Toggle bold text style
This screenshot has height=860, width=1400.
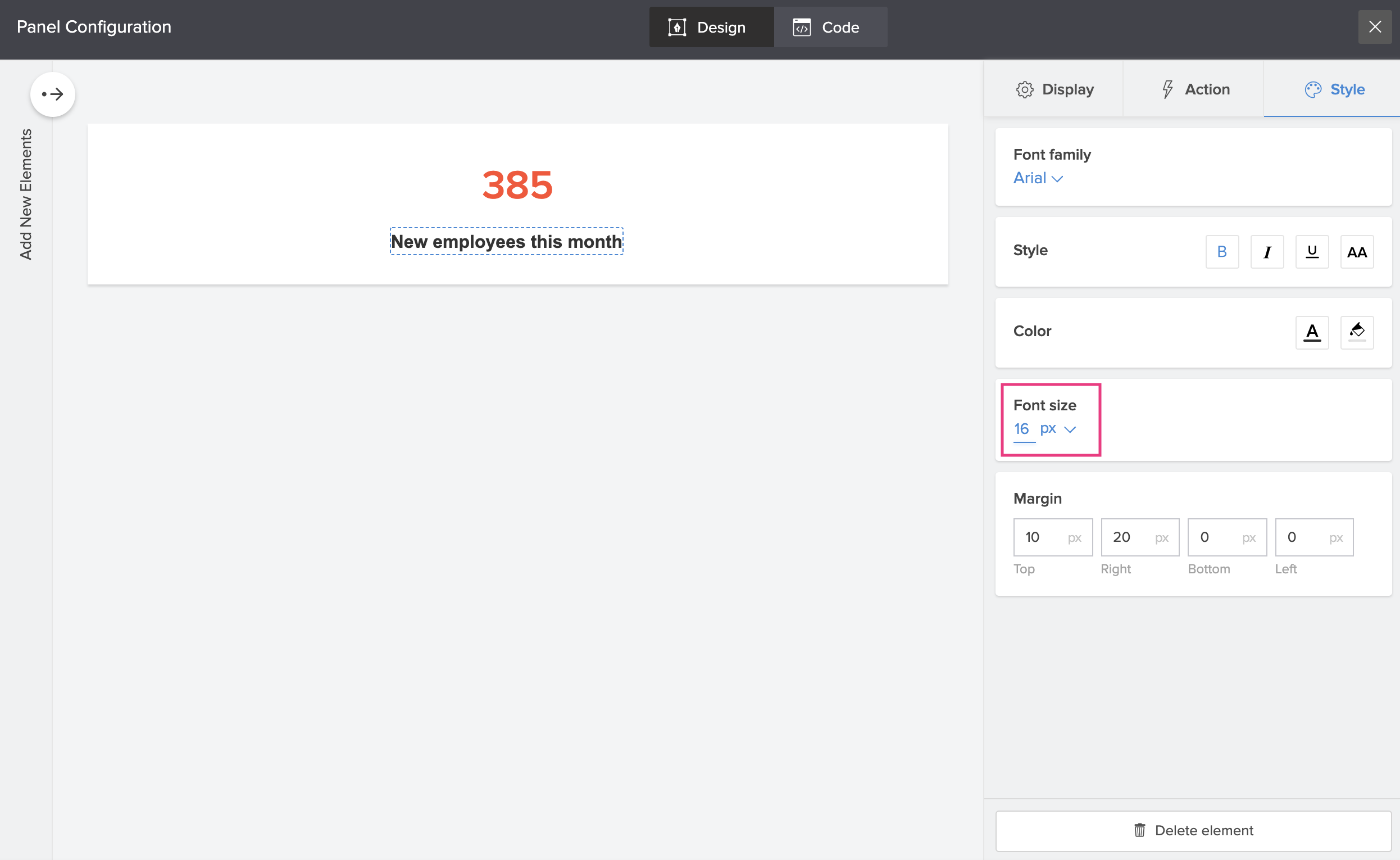click(1221, 251)
